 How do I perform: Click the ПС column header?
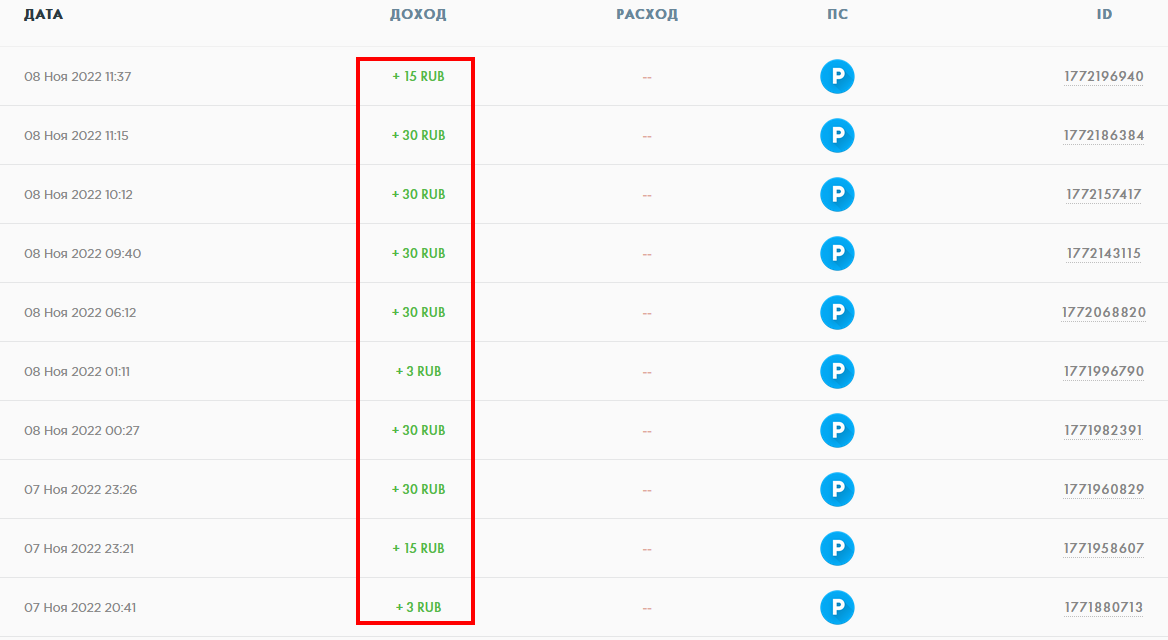coord(837,14)
